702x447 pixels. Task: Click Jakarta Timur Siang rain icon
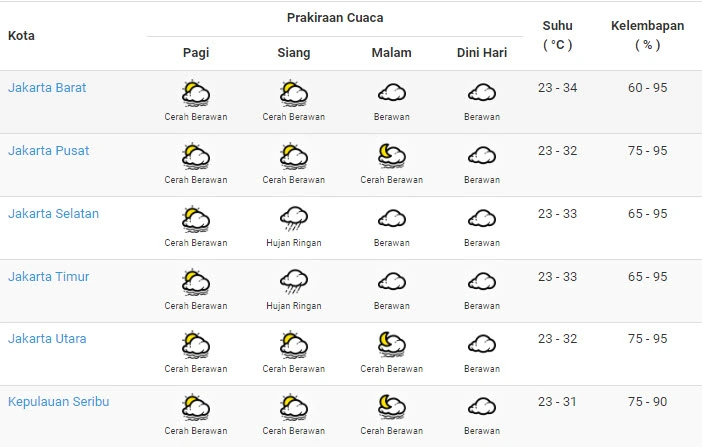pos(294,282)
